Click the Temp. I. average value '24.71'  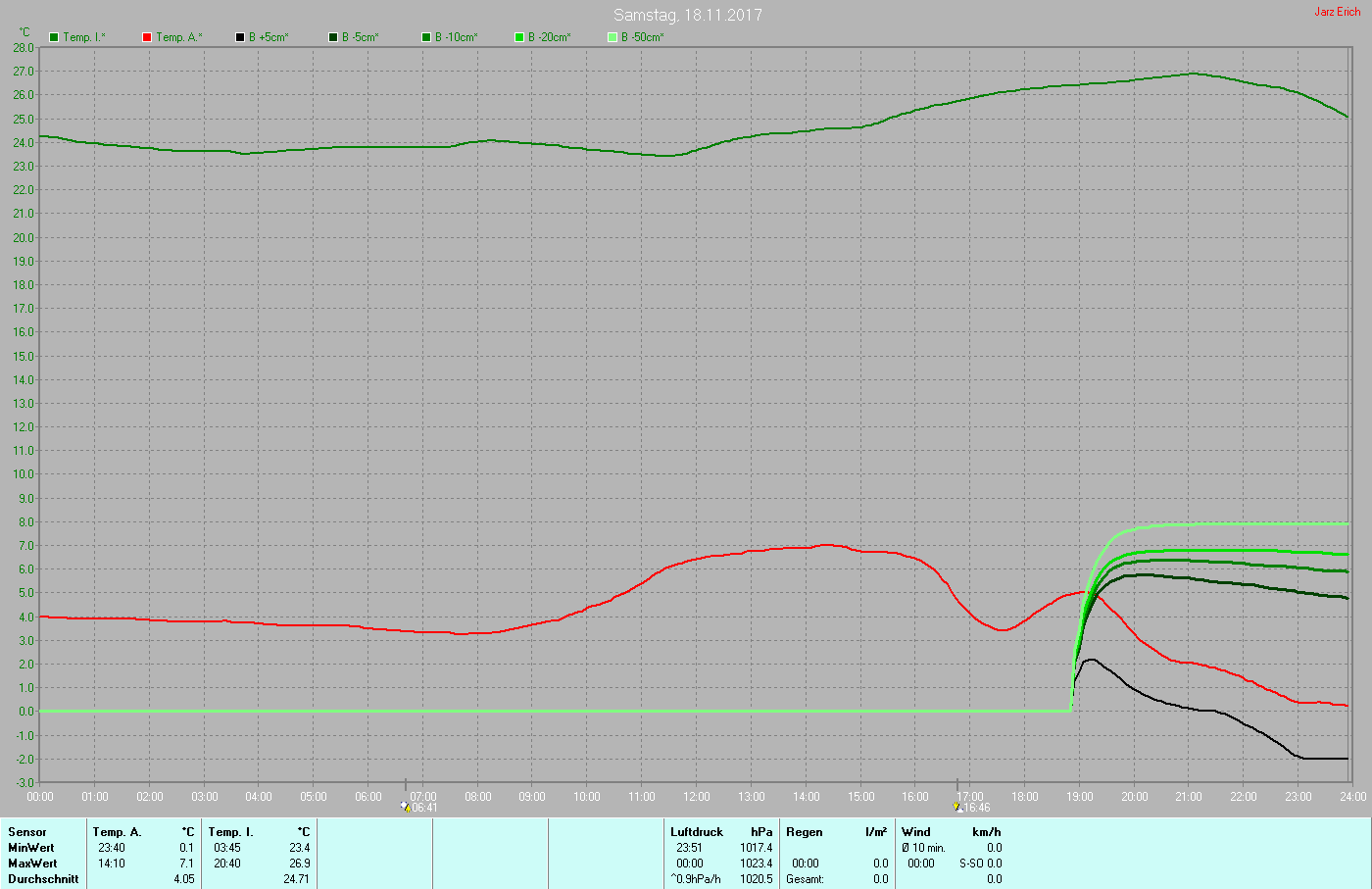tap(297, 879)
